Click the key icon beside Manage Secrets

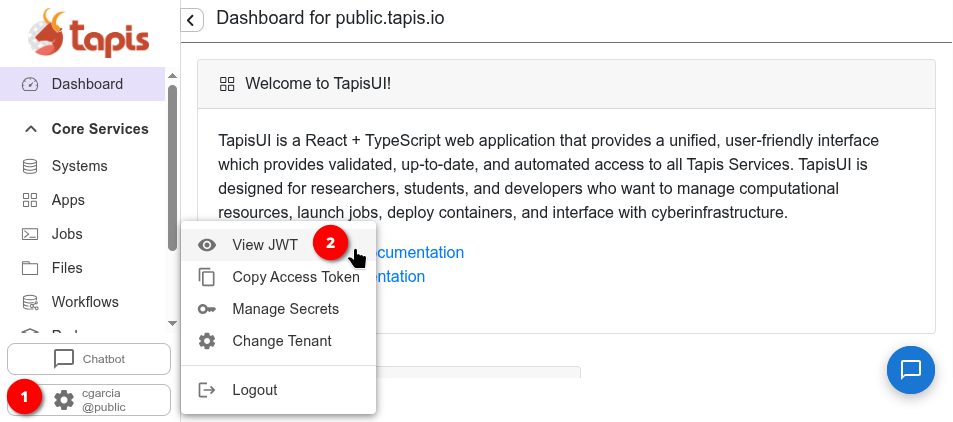[207, 310]
